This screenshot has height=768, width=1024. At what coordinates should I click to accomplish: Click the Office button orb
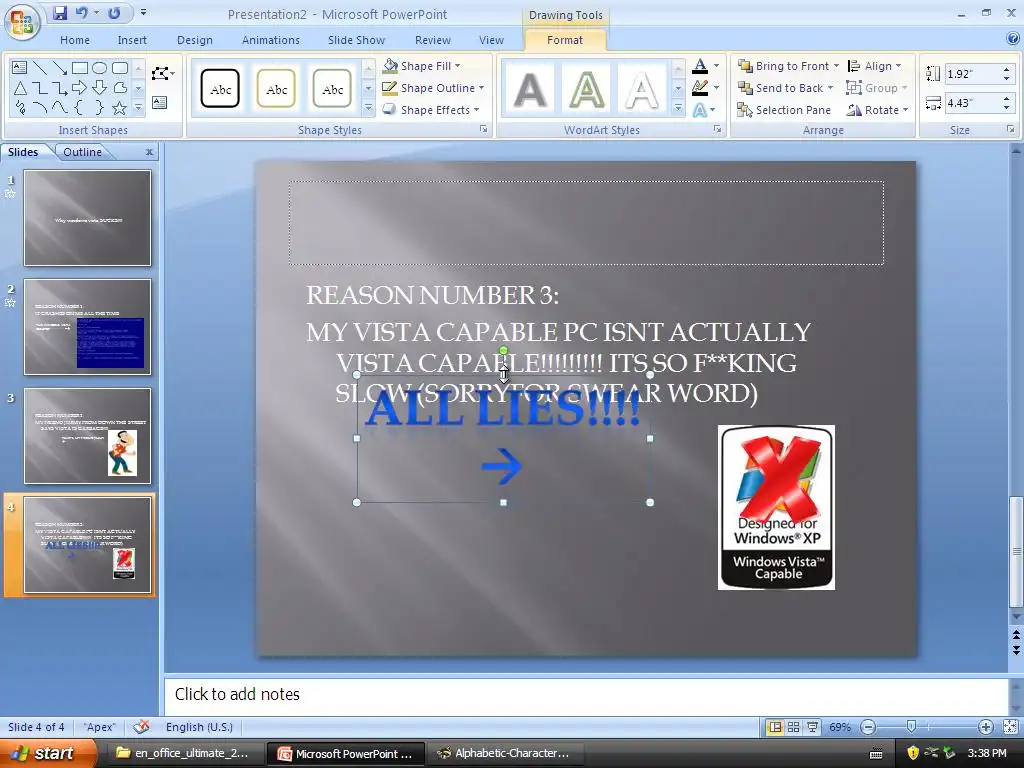(22, 23)
